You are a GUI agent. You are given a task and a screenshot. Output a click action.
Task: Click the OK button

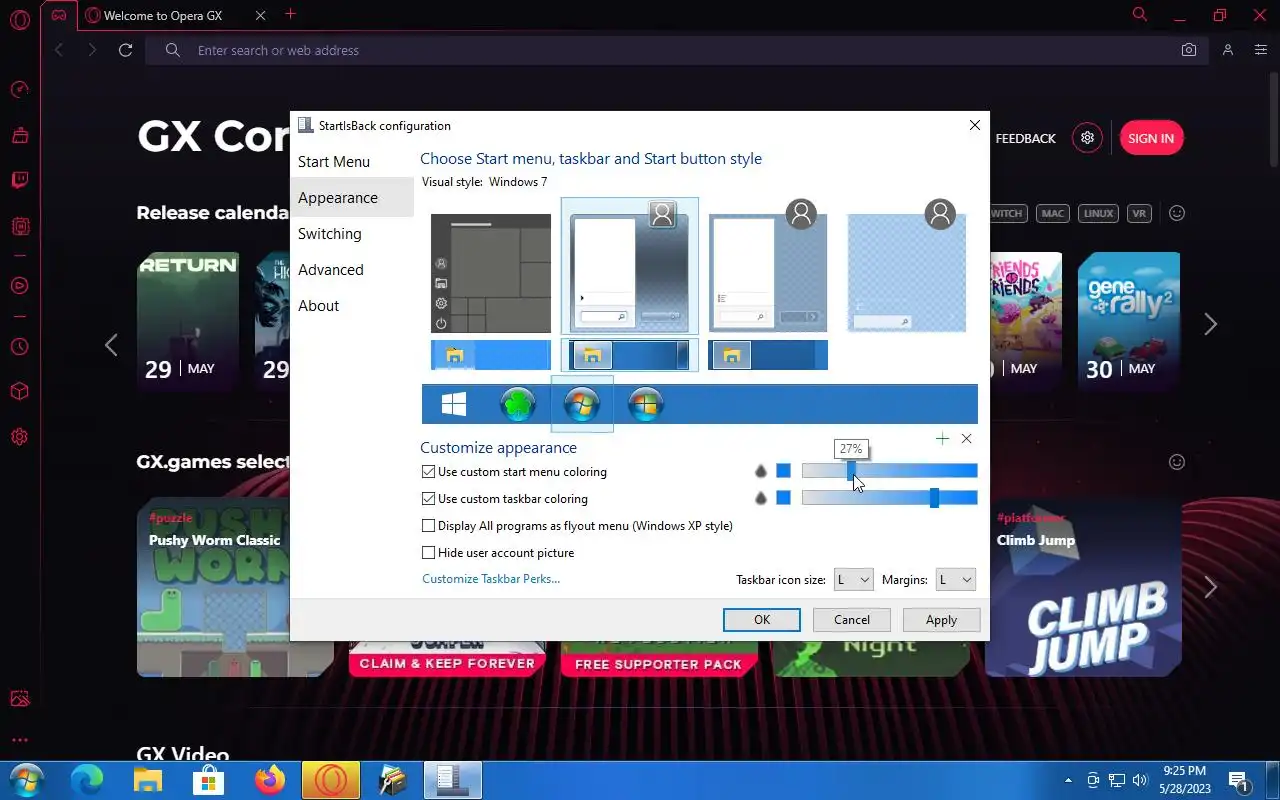[762, 620]
